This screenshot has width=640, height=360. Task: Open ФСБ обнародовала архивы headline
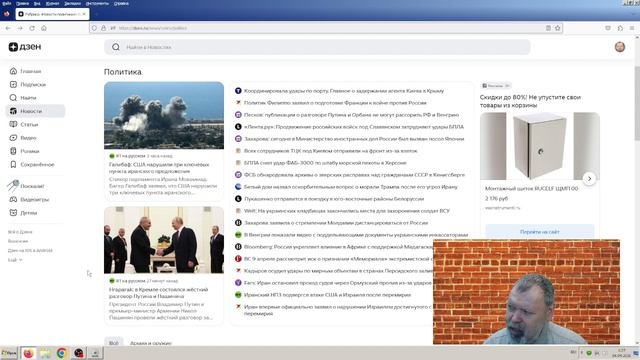click(354, 175)
